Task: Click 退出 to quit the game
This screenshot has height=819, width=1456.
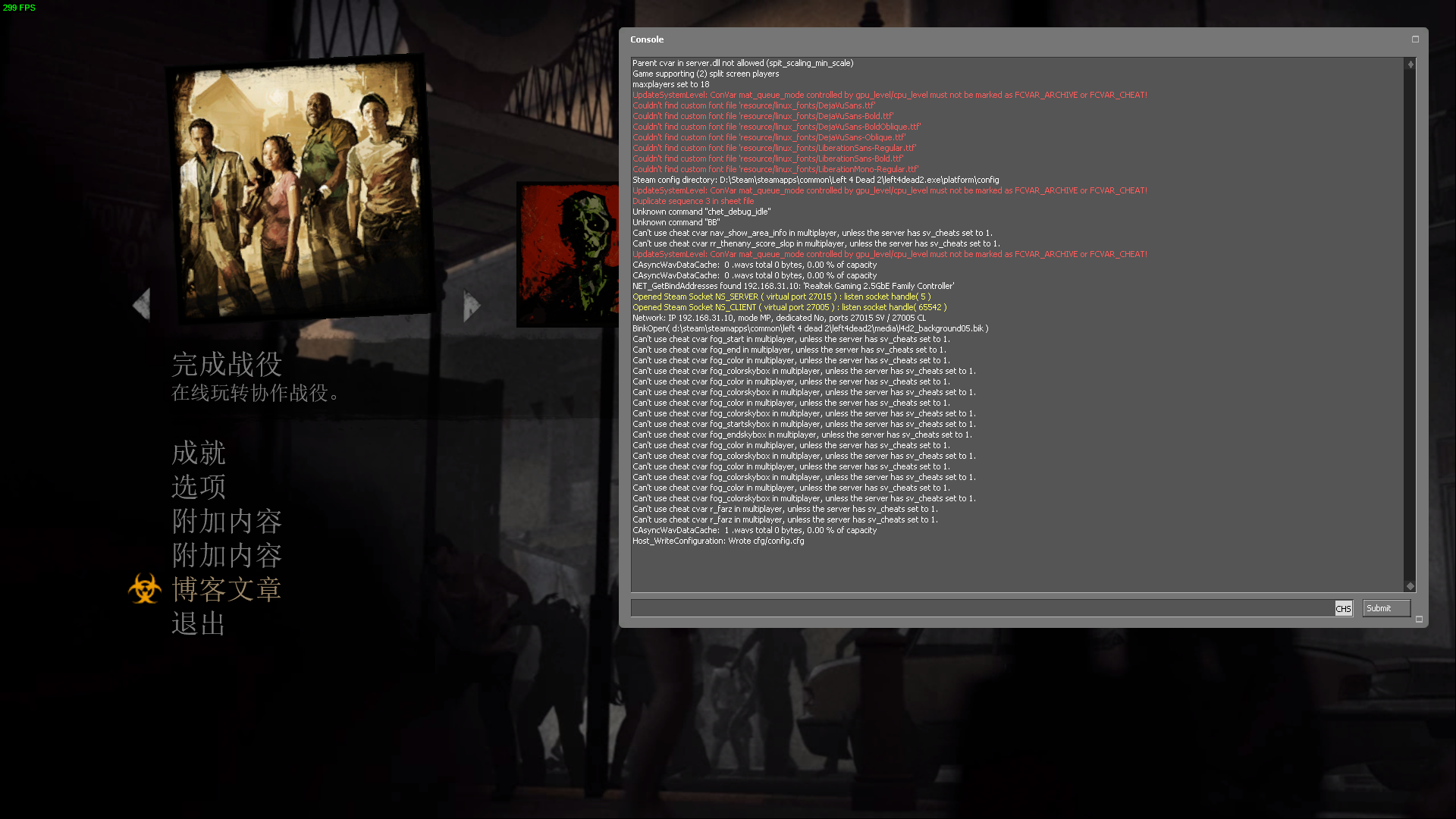Action: pyautogui.click(x=199, y=624)
